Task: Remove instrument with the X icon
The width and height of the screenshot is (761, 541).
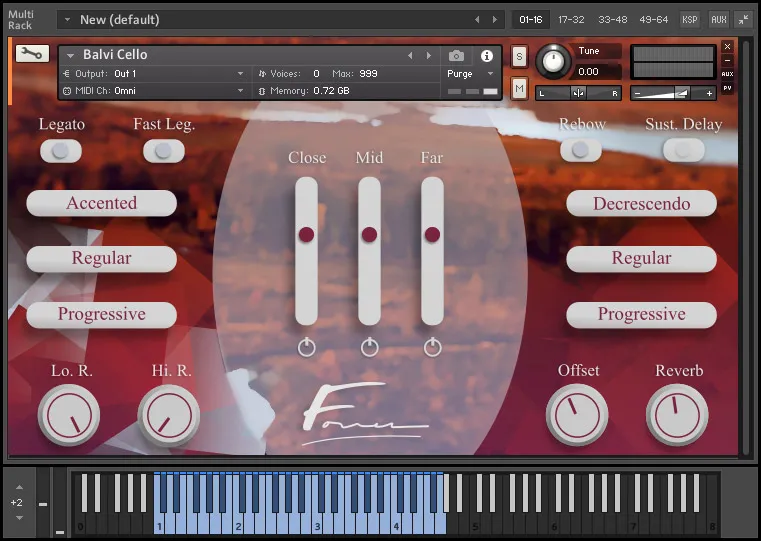Action: click(727, 47)
